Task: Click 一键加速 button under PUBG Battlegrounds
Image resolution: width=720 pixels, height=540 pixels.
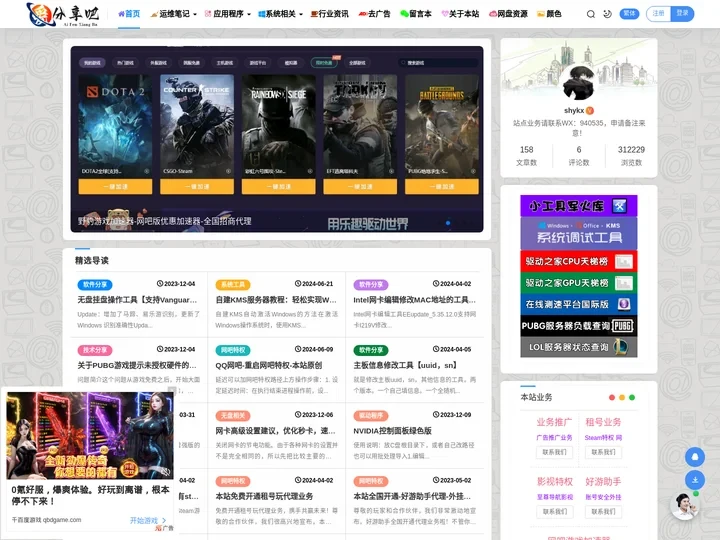Action: (442, 186)
